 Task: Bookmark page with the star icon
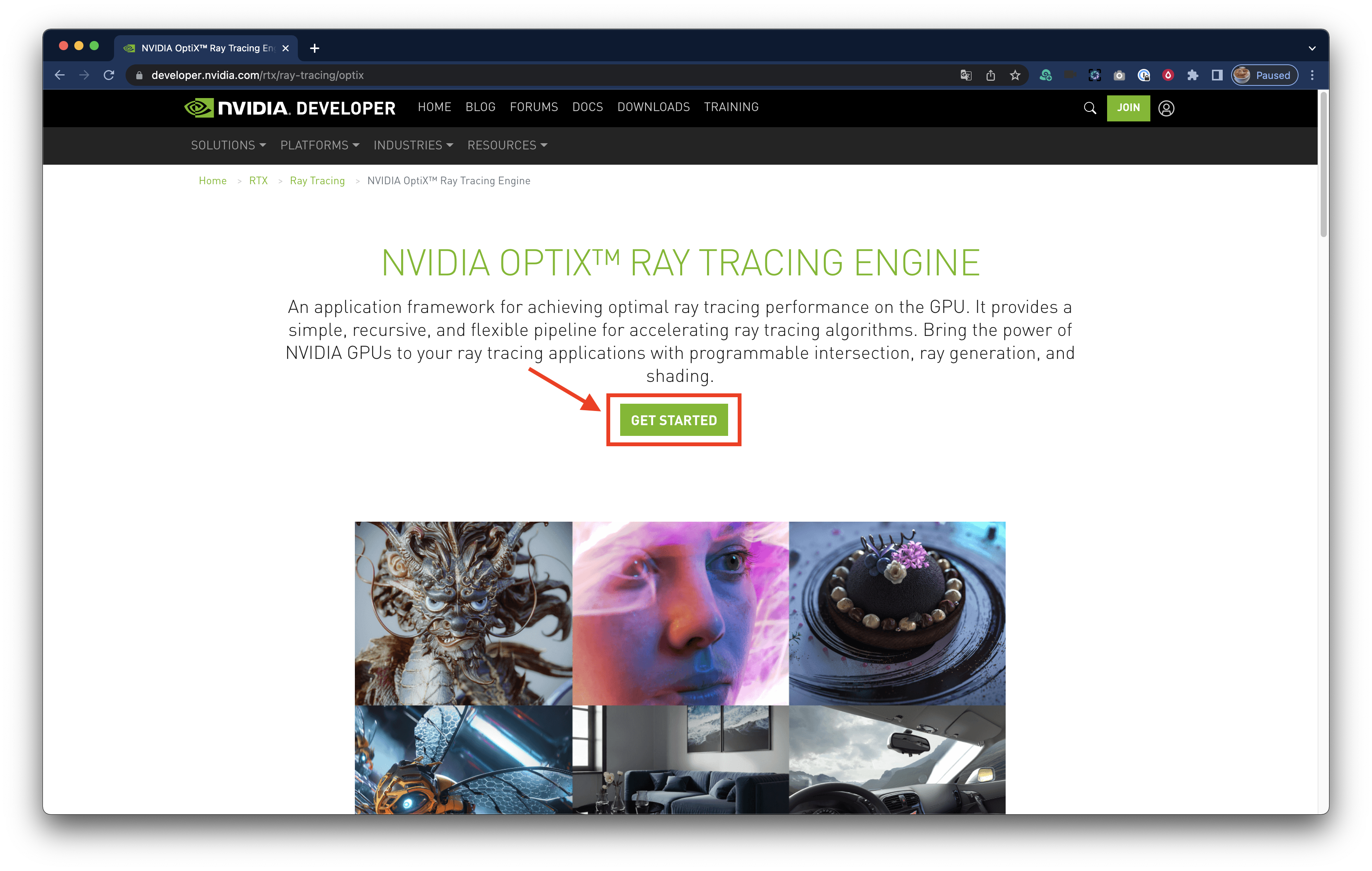tap(1015, 75)
